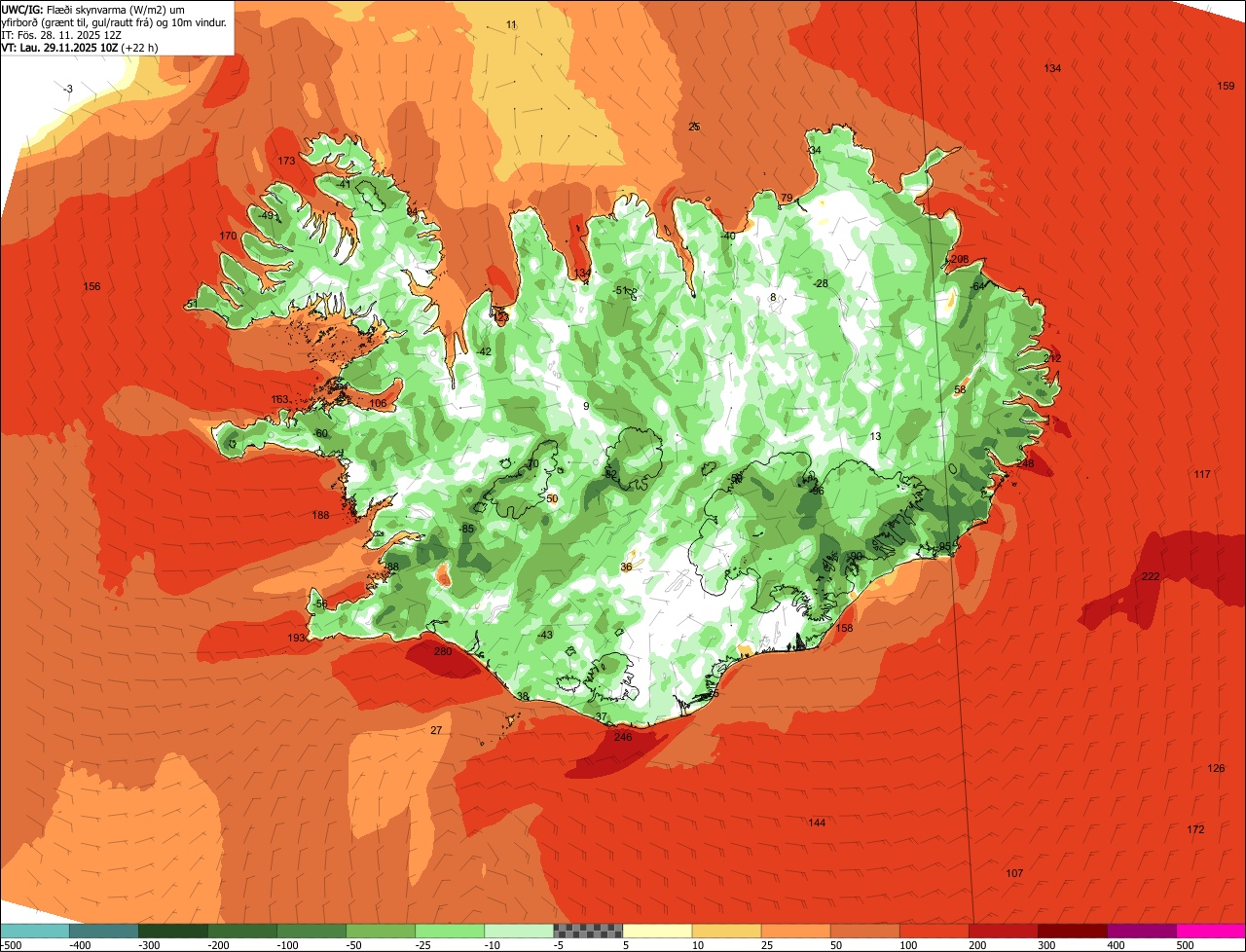Click the legend swatch between 200 and 300
The image size is (1246, 952).
coord(1003,931)
